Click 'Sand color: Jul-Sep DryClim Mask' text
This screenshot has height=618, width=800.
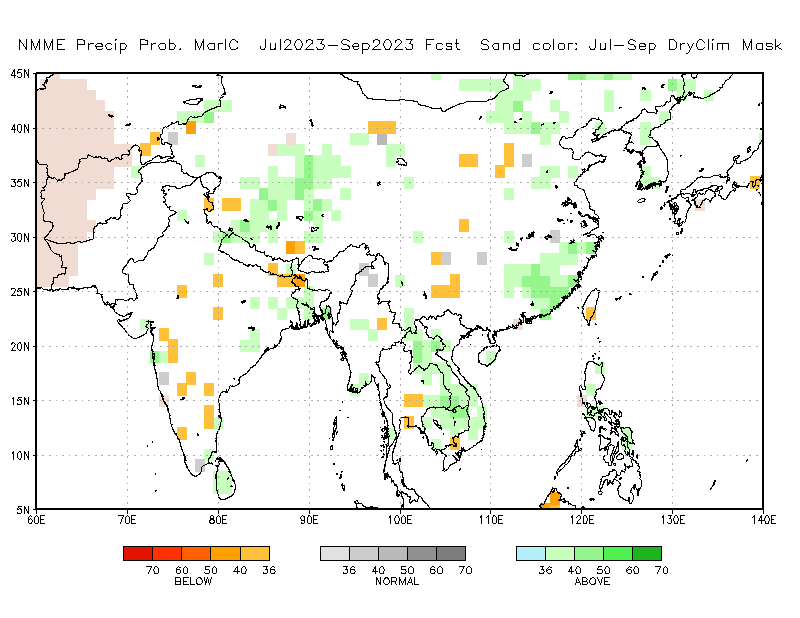[631, 45]
